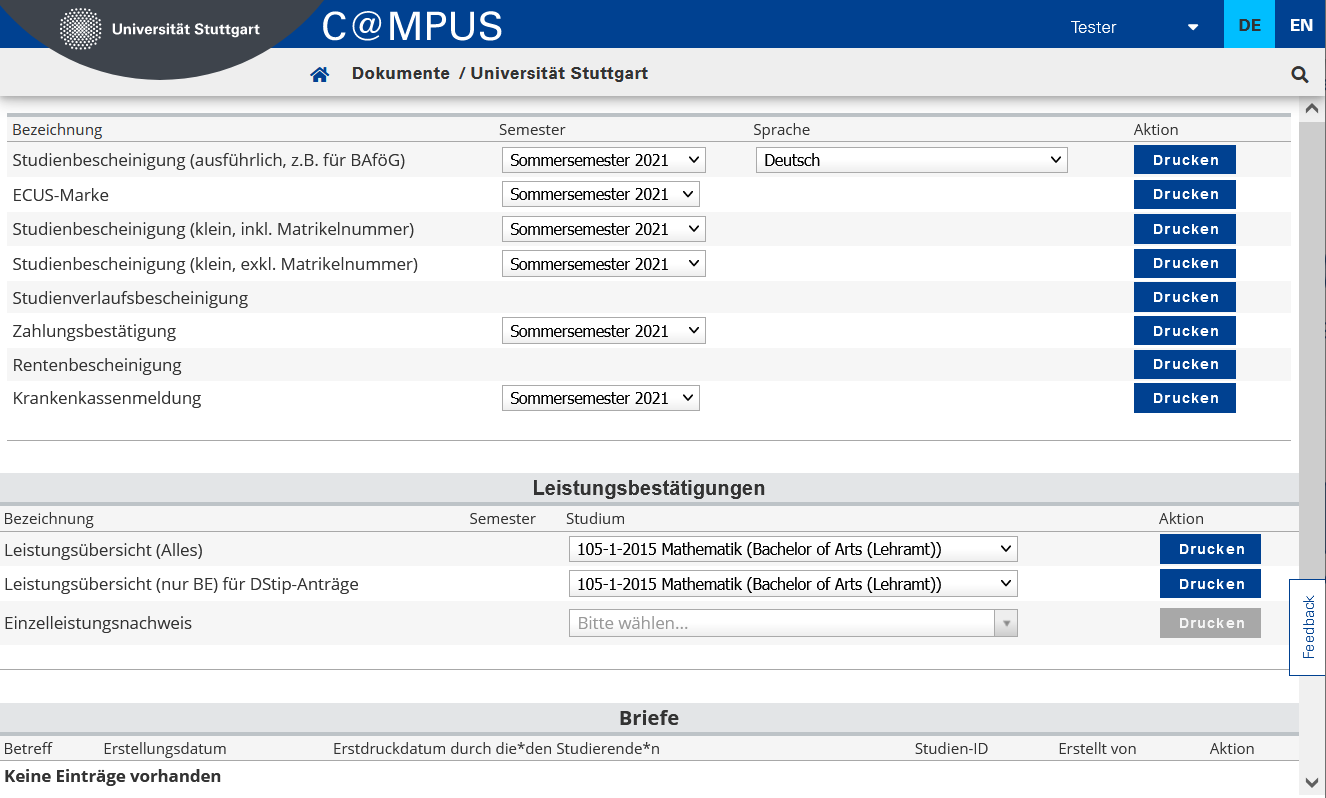Click Drucken for Studienbescheinigung exkl. Matrikelnummer
The image size is (1326, 798).
click(x=1185, y=263)
